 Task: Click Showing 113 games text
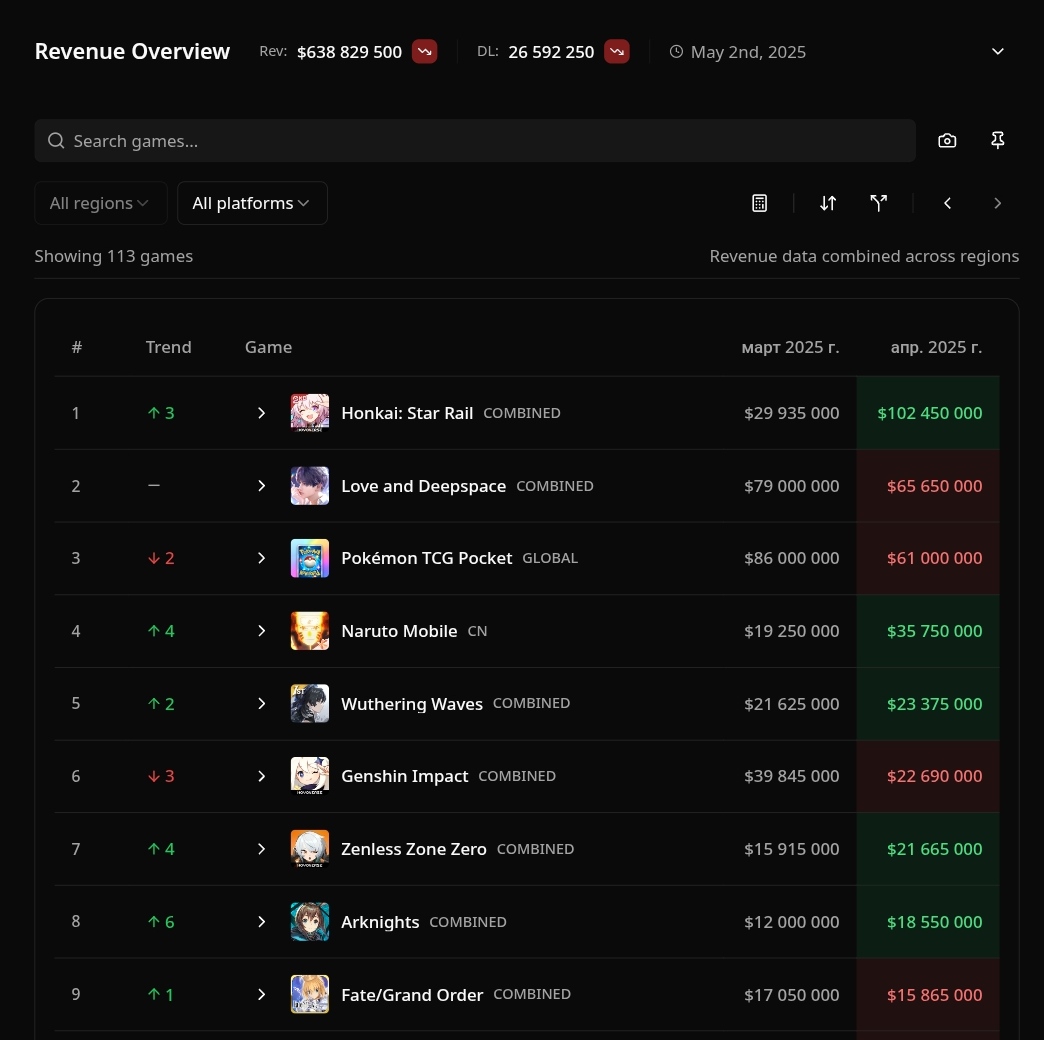114,256
